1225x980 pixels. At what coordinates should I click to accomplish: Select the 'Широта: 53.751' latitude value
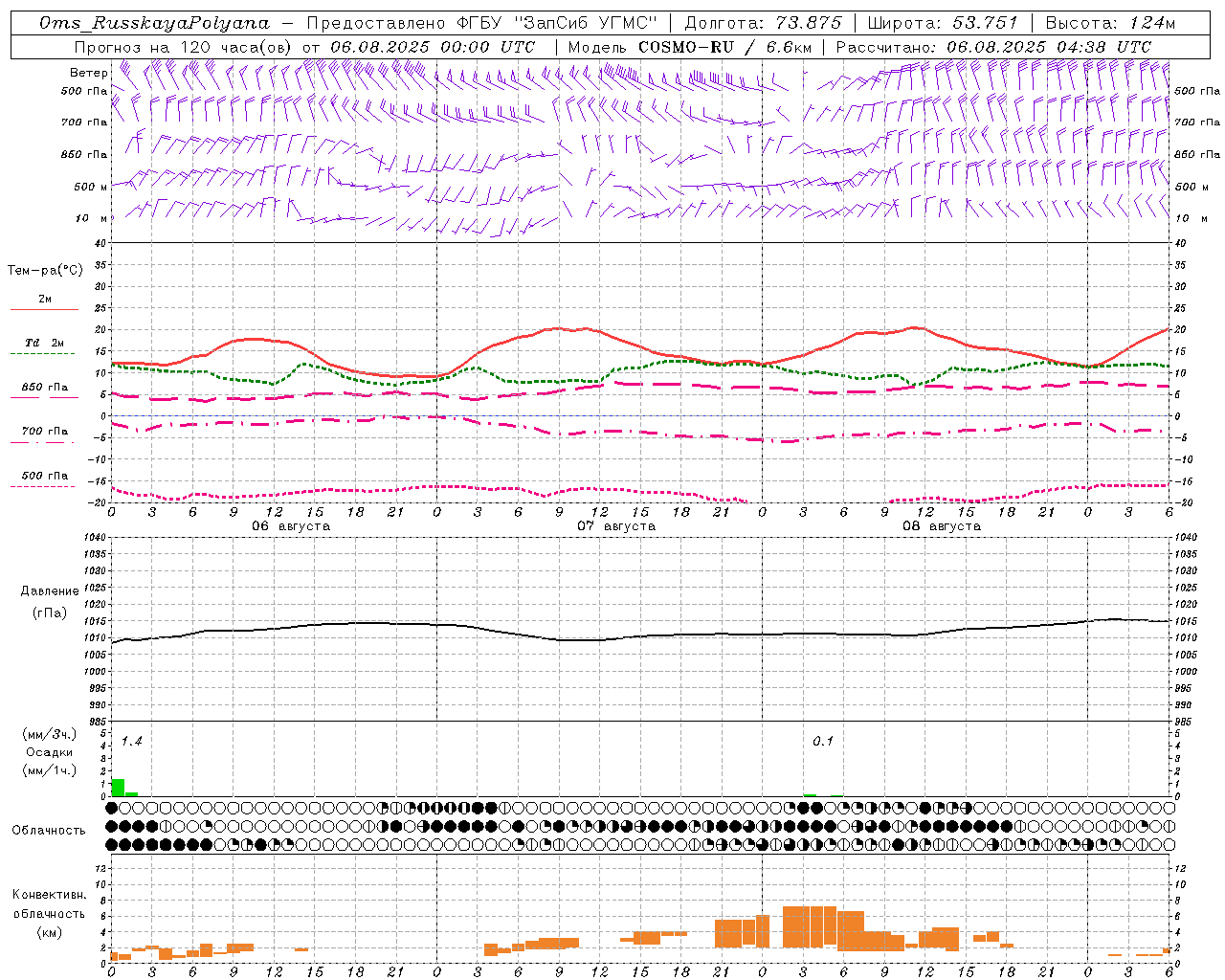pos(943,23)
